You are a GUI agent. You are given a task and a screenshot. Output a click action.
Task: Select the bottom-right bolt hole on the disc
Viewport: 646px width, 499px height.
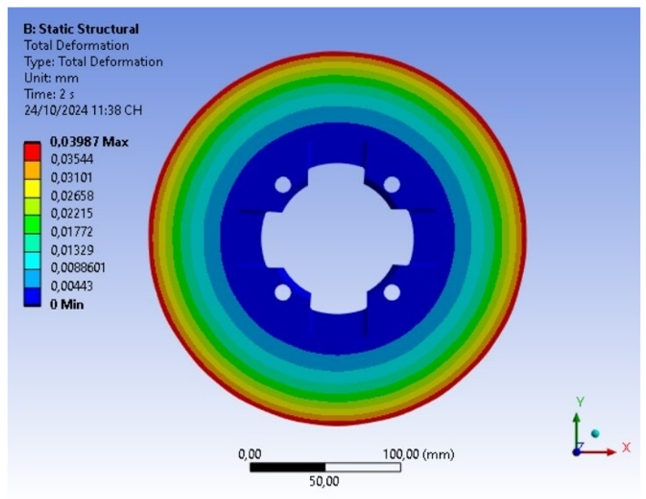tap(392, 293)
